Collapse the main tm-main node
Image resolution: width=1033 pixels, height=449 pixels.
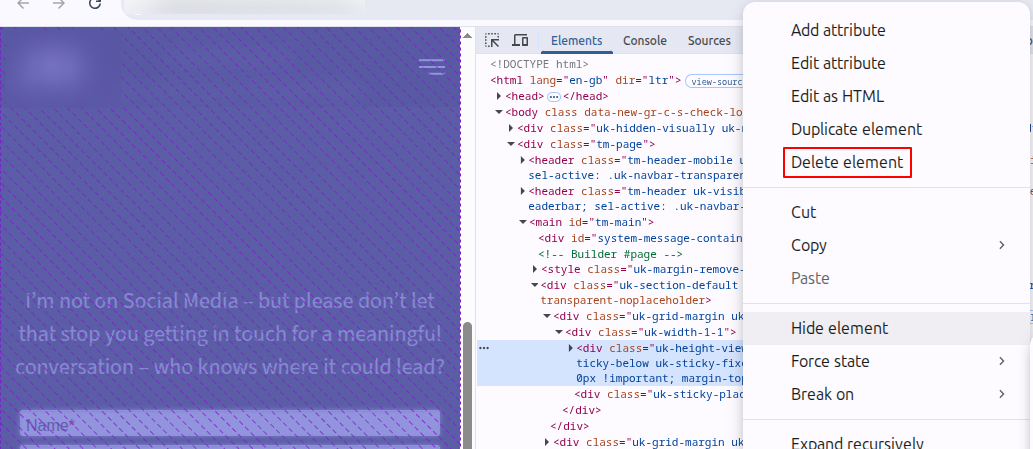(523, 223)
